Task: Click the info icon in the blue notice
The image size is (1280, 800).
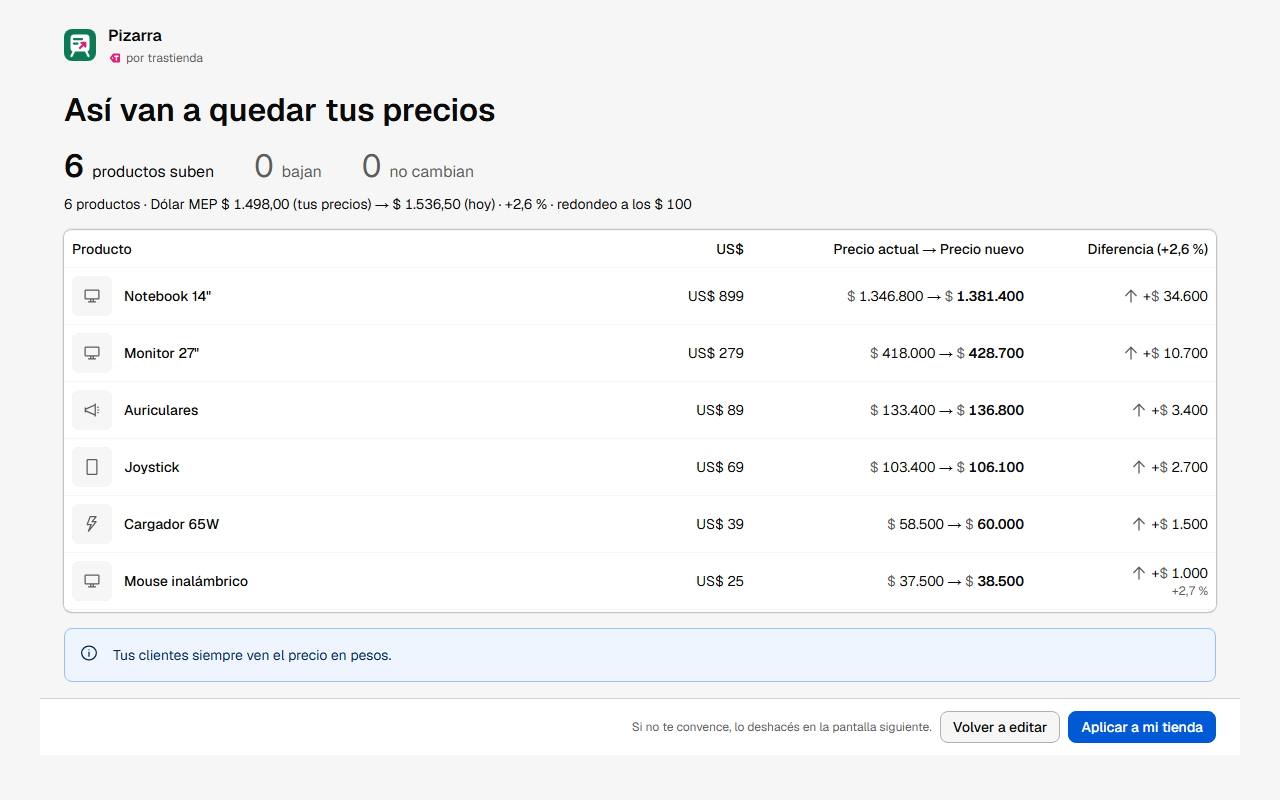Action: coord(89,654)
